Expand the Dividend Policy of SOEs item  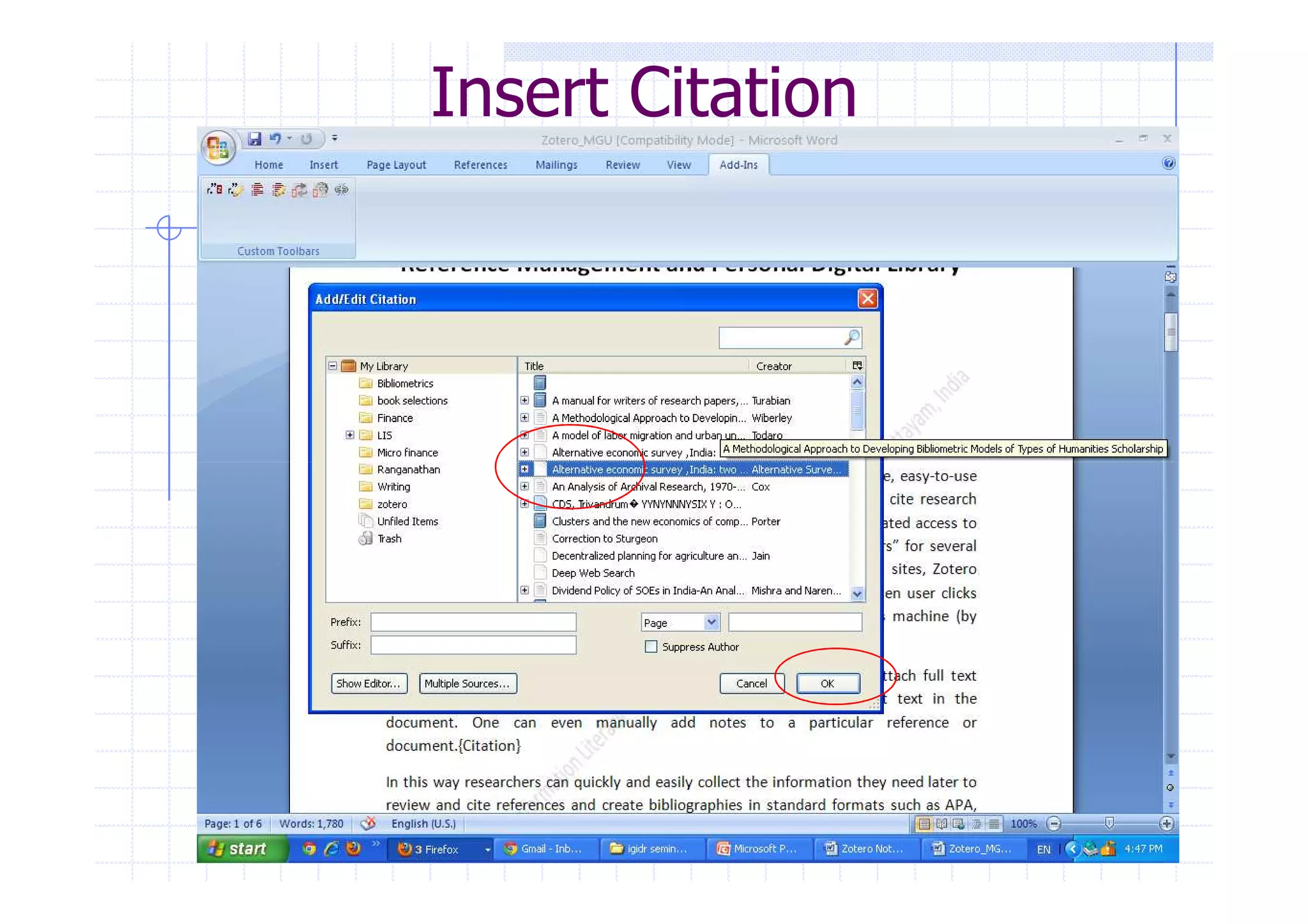click(x=524, y=590)
